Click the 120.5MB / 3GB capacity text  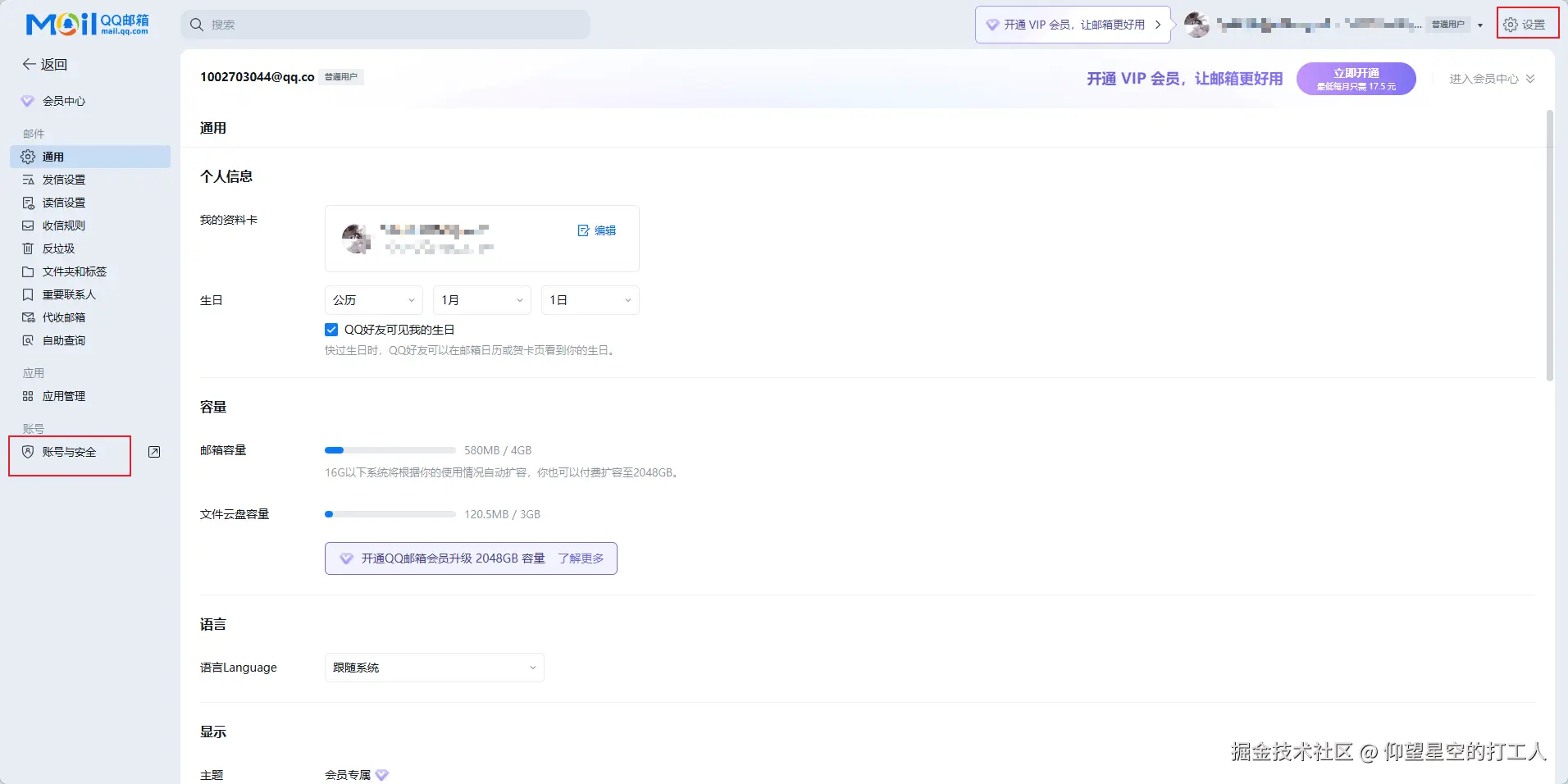pyautogui.click(x=502, y=514)
